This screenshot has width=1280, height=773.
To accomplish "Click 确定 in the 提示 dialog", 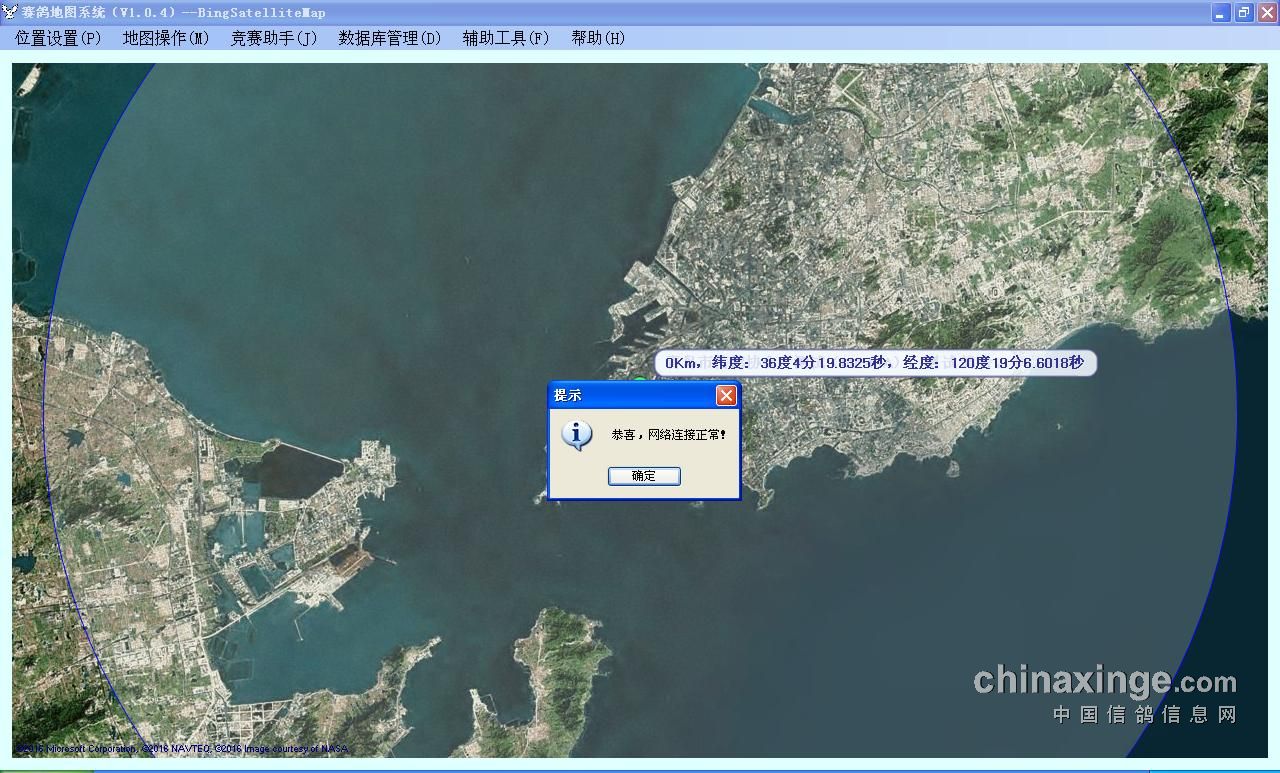I will (644, 476).
